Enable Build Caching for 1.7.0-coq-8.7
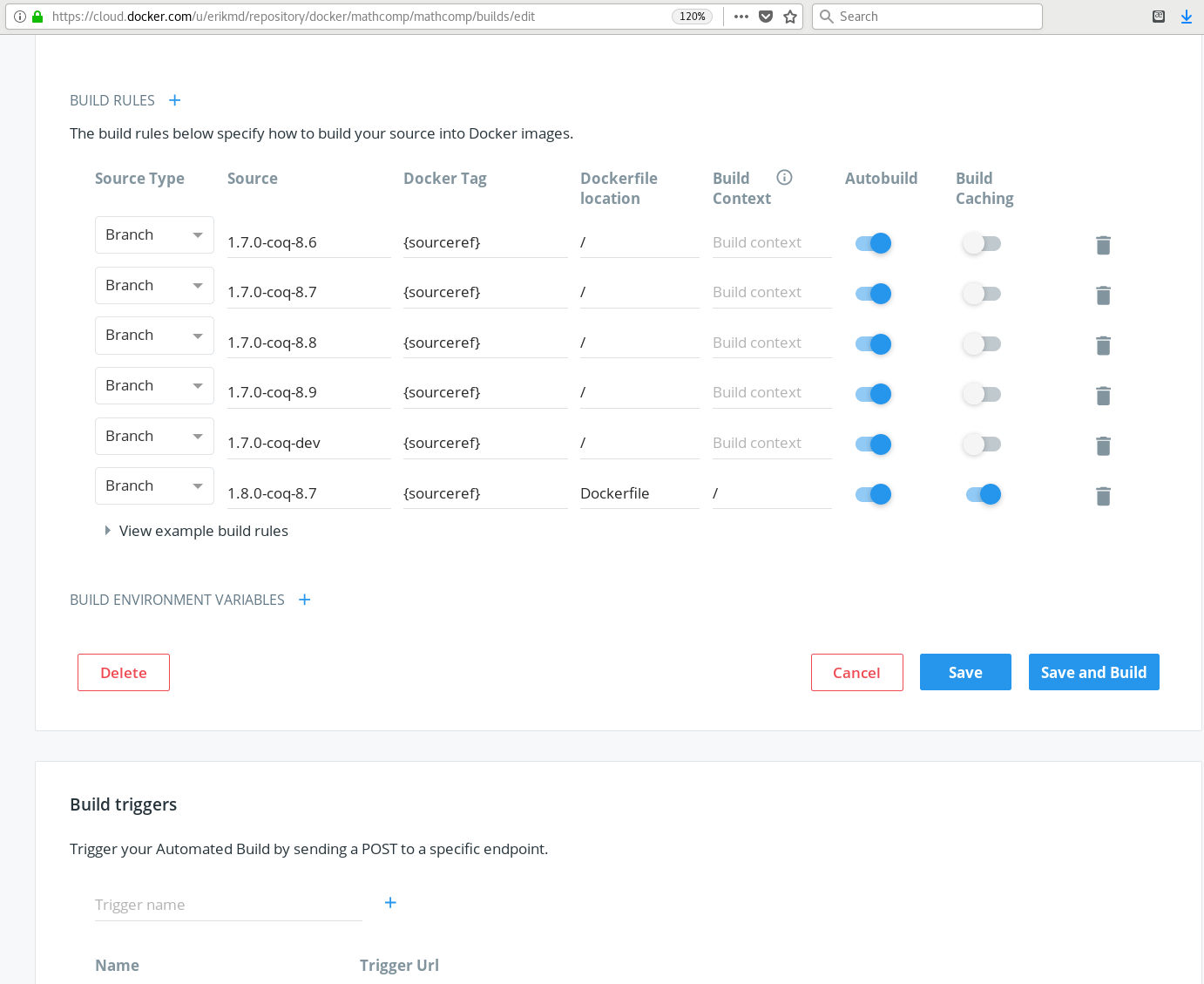Image resolution: width=1204 pixels, height=984 pixels. point(982,293)
